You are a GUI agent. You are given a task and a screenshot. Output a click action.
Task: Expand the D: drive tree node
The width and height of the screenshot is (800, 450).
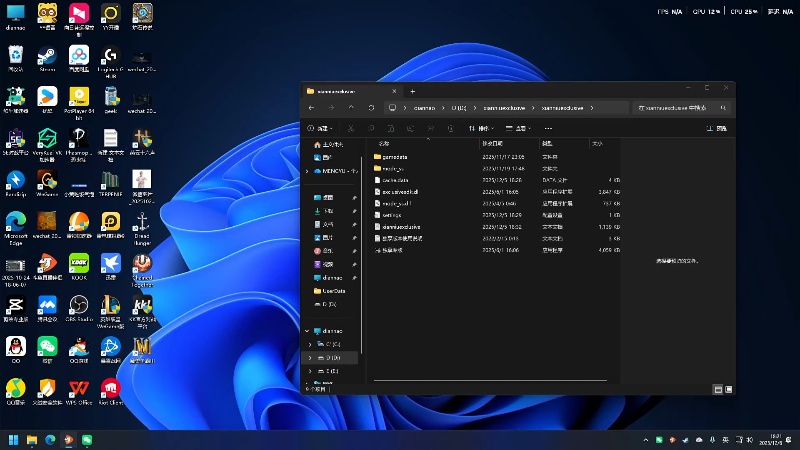309,357
